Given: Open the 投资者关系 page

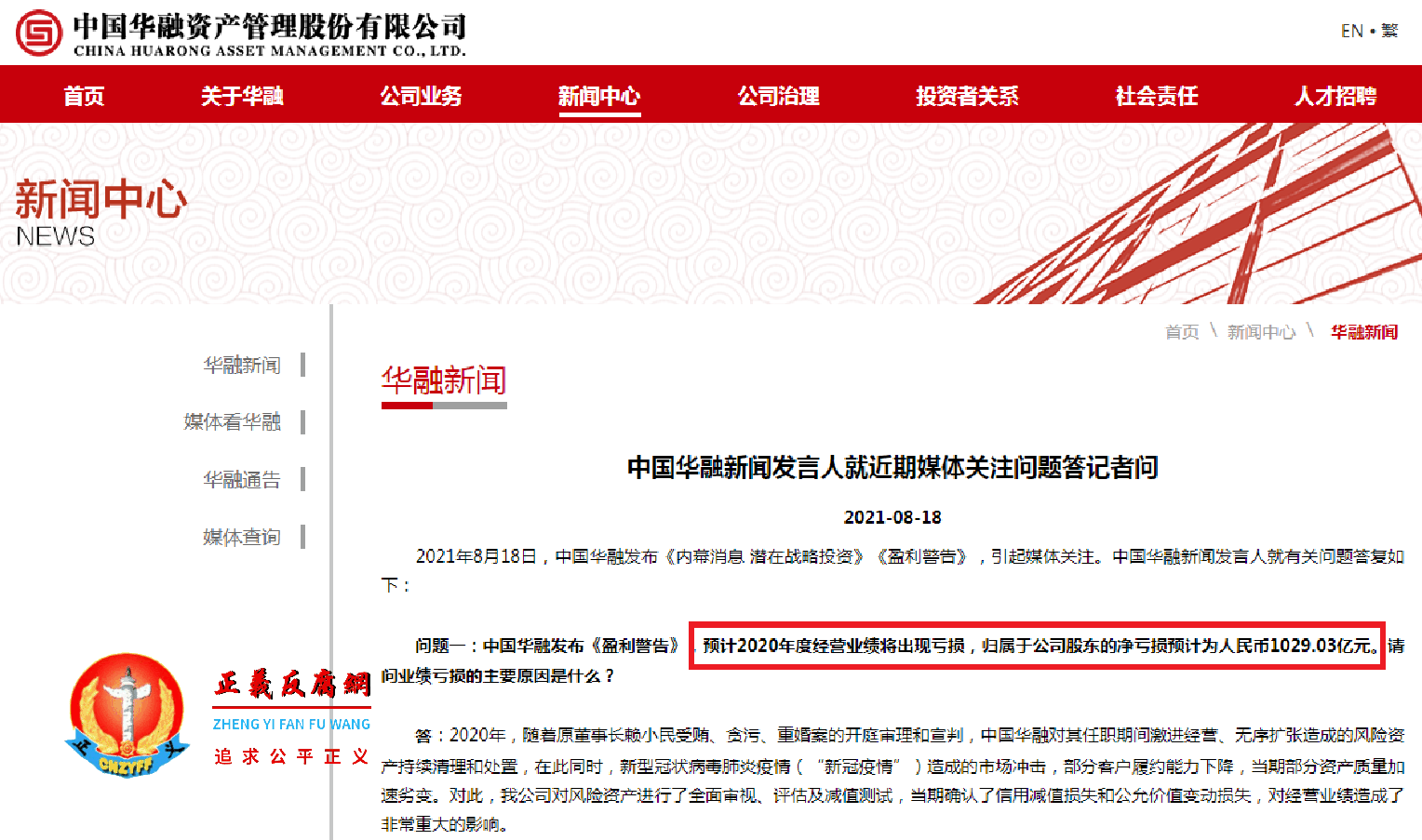Looking at the screenshot, I should click(968, 95).
